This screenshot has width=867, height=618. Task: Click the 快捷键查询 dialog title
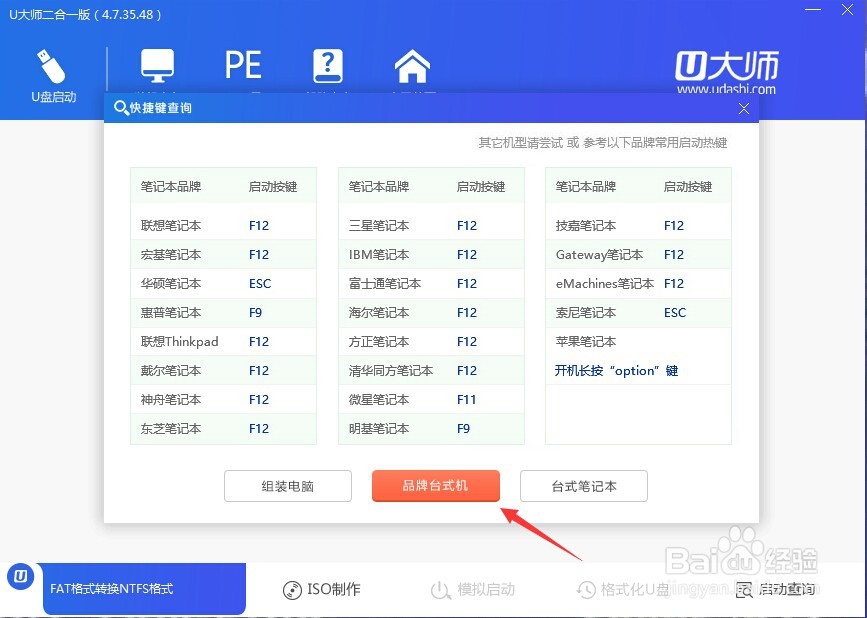[161, 108]
